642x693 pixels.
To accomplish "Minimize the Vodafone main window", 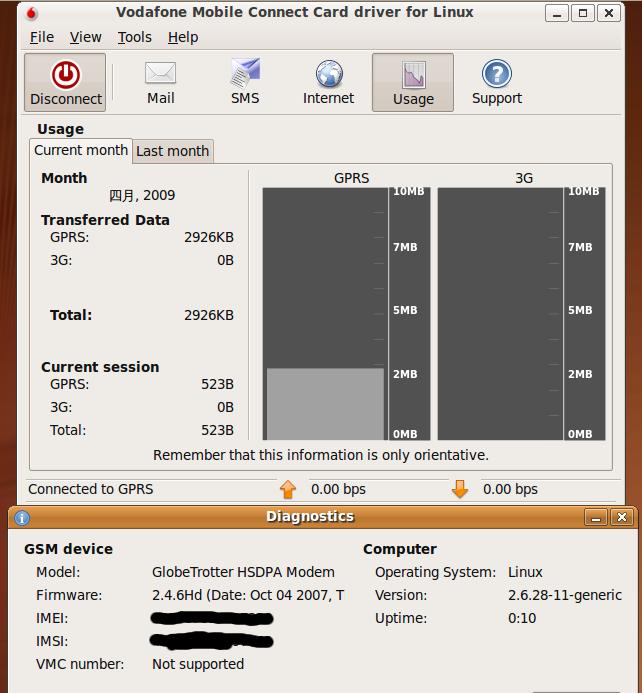I will (557, 13).
